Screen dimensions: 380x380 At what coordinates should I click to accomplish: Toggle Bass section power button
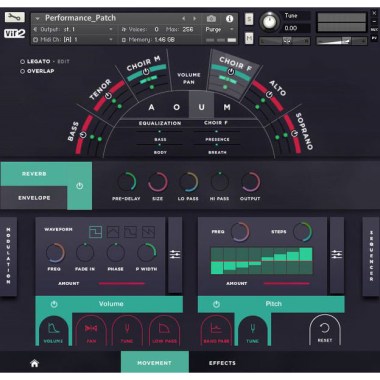coord(83,135)
